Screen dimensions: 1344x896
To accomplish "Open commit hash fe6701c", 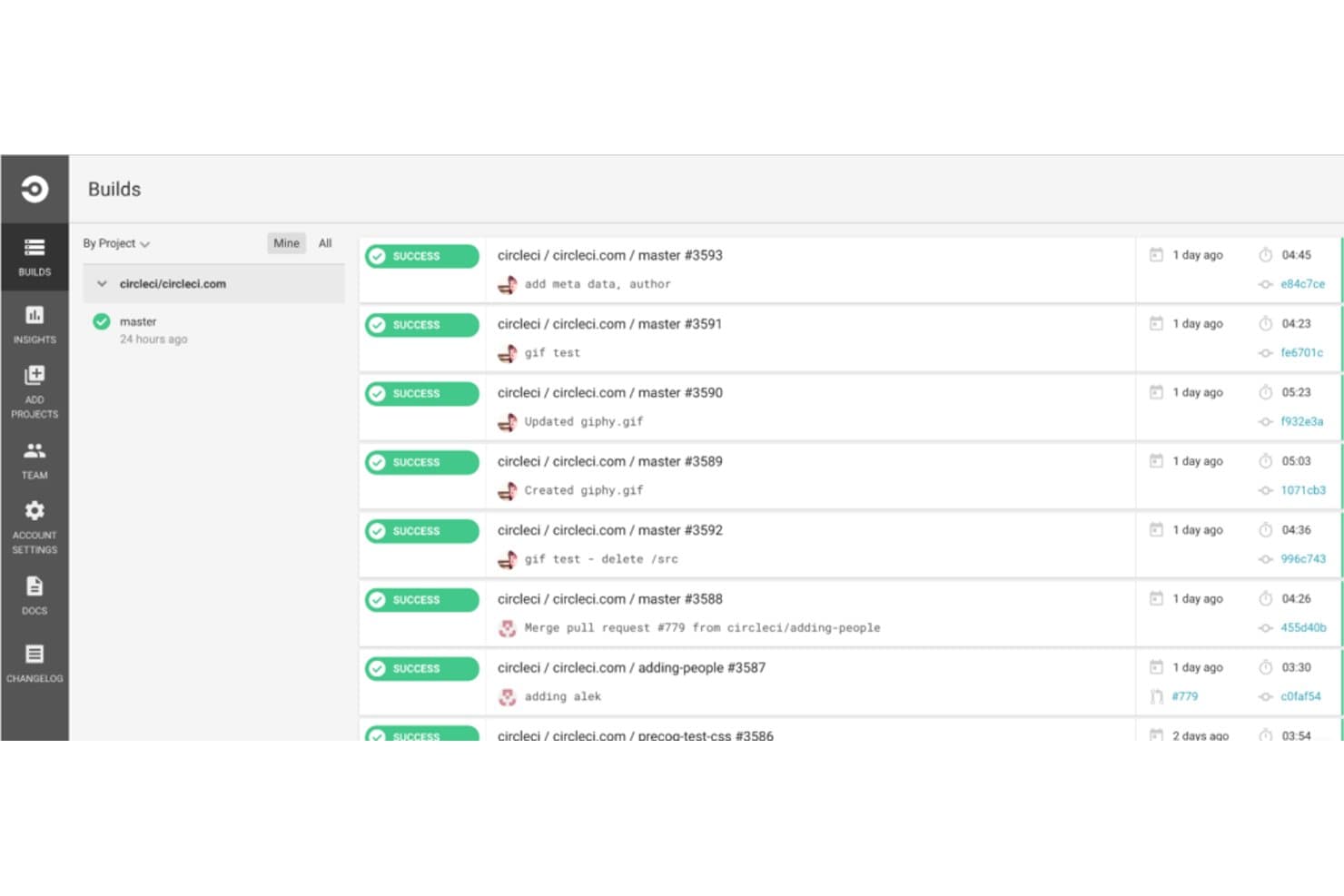I will point(1301,353).
